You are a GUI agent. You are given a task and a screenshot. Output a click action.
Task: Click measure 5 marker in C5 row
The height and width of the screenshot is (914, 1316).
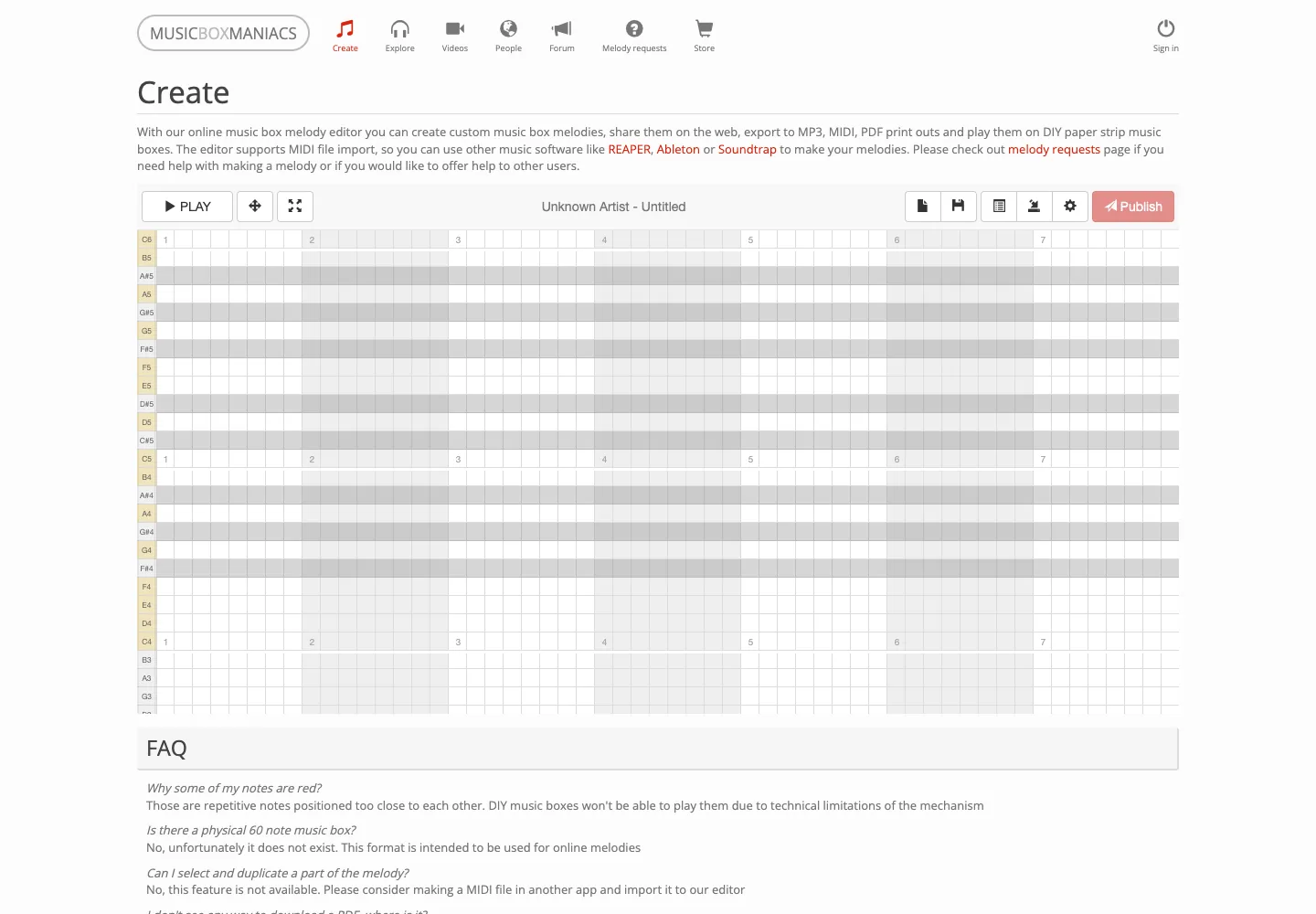point(750,459)
